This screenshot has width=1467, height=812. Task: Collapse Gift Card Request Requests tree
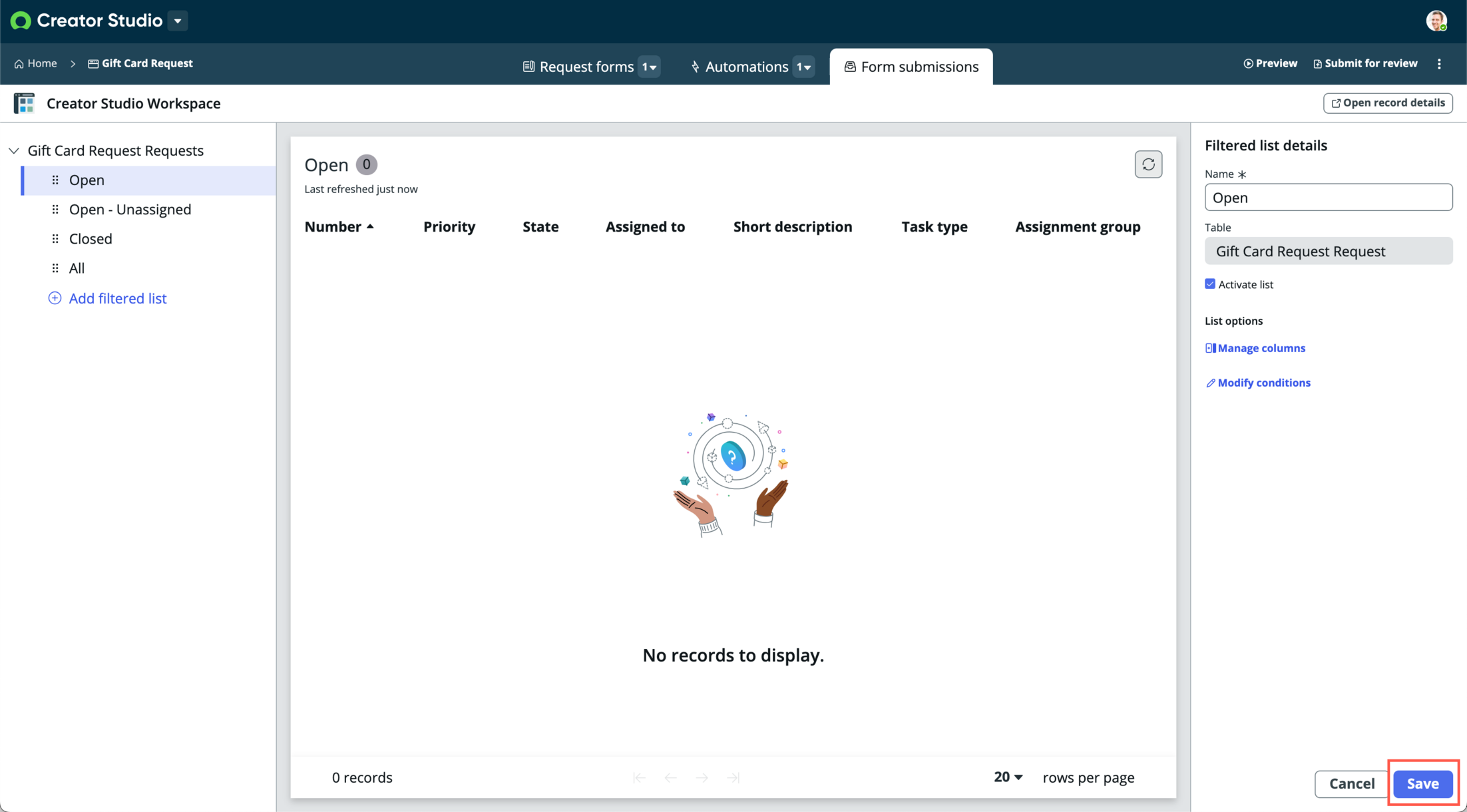tap(14, 150)
